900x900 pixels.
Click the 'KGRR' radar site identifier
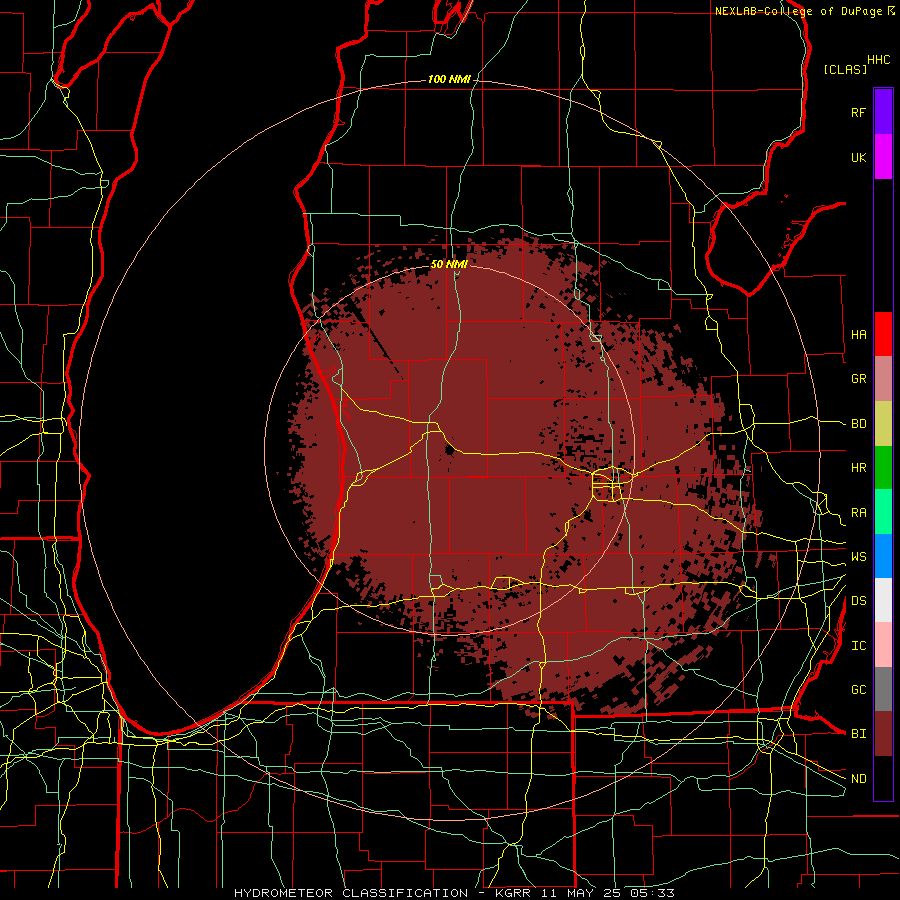coord(513,893)
